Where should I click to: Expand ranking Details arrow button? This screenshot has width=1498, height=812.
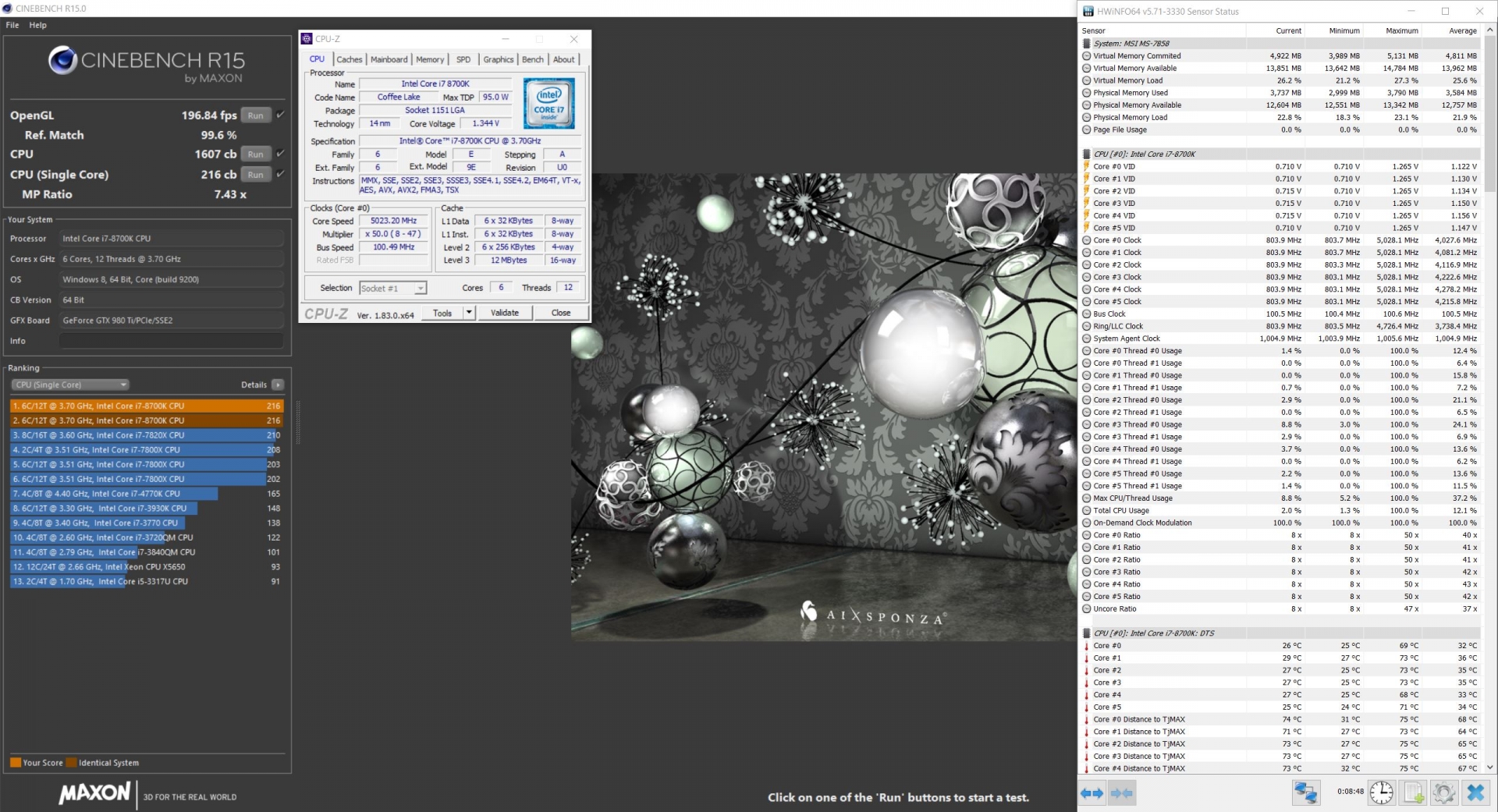pyautogui.click(x=279, y=385)
